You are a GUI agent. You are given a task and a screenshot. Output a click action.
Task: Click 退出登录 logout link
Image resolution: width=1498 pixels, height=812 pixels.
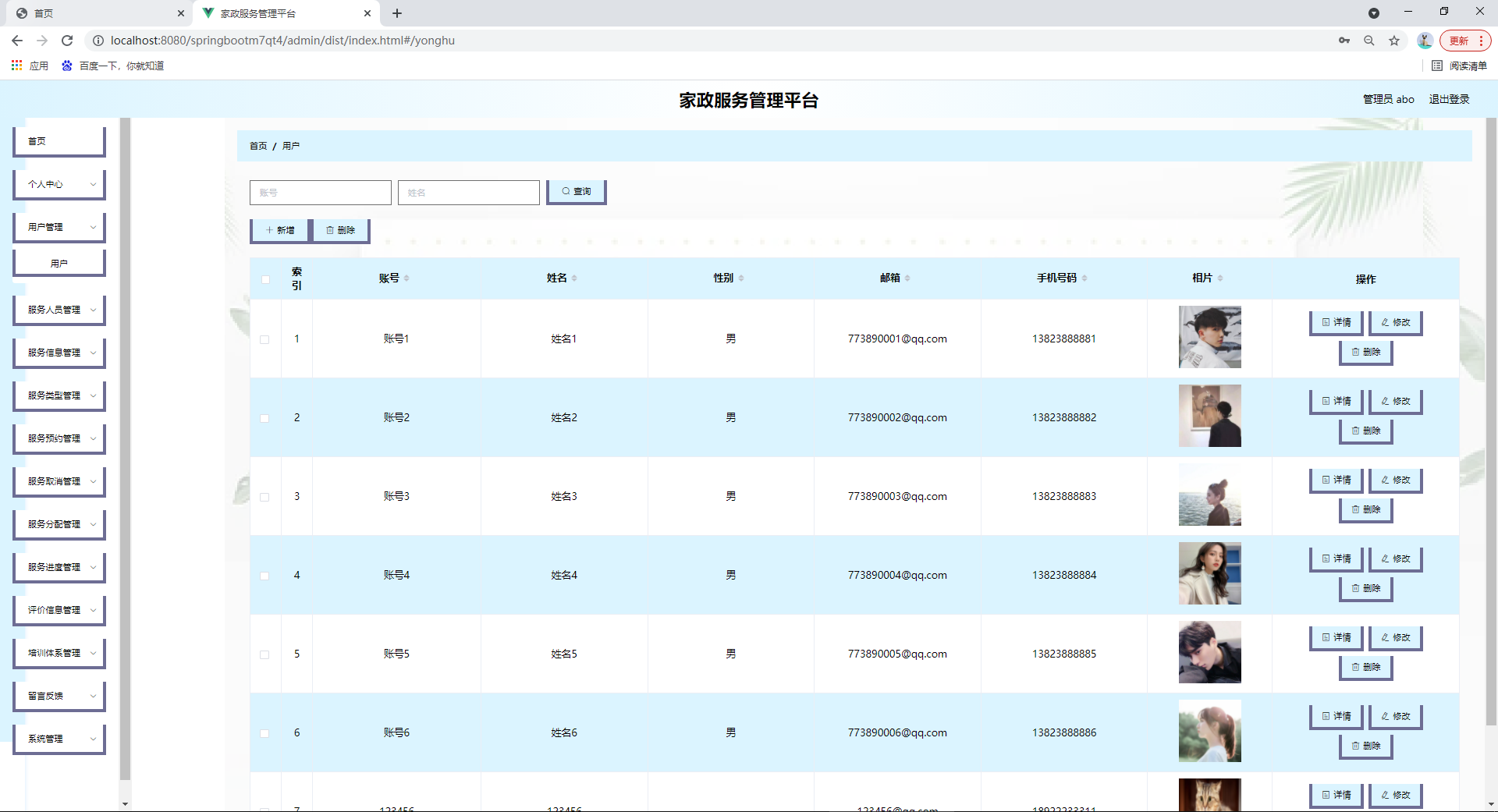click(x=1450, y=99)
